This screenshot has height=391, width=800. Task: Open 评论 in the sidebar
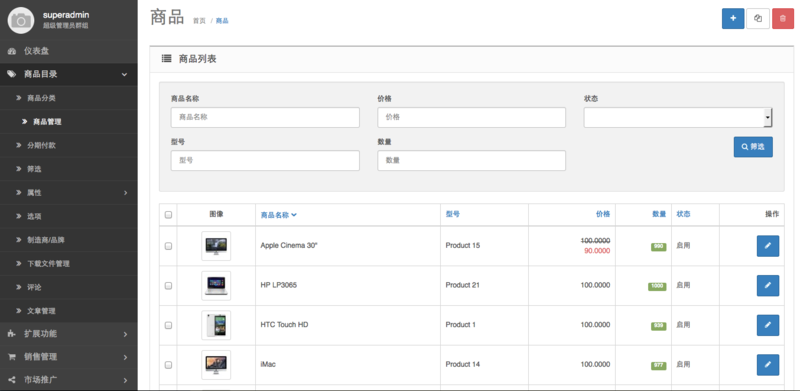[x=68, y=287]
